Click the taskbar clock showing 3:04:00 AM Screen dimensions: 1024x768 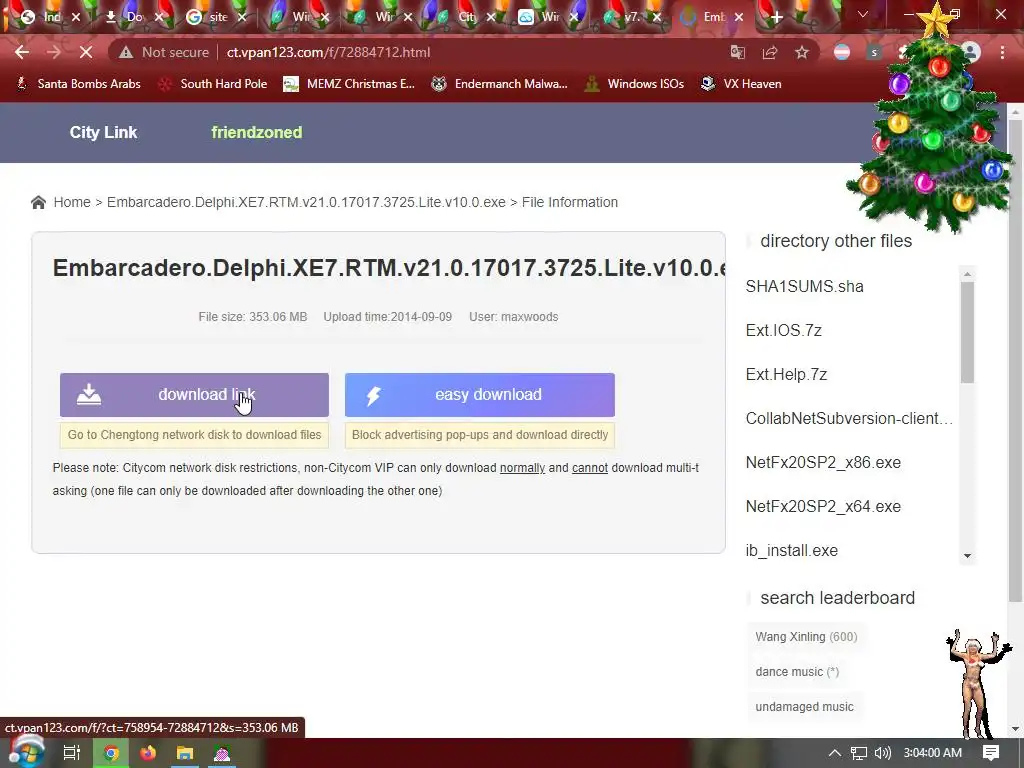coord(933,753)
